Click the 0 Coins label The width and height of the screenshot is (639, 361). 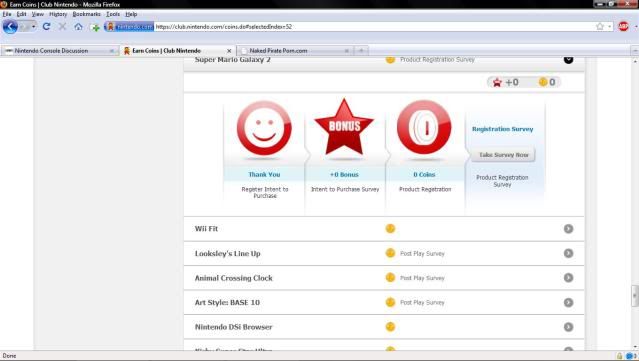coord(424,174)
